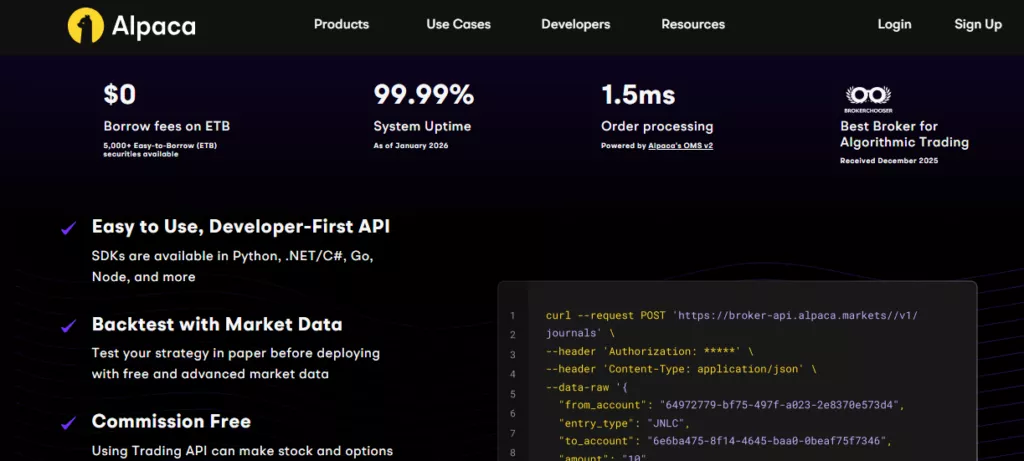Click the Alpaca yellow logo icon
Screen dimensions: 1024x461
tap(86, 25)
